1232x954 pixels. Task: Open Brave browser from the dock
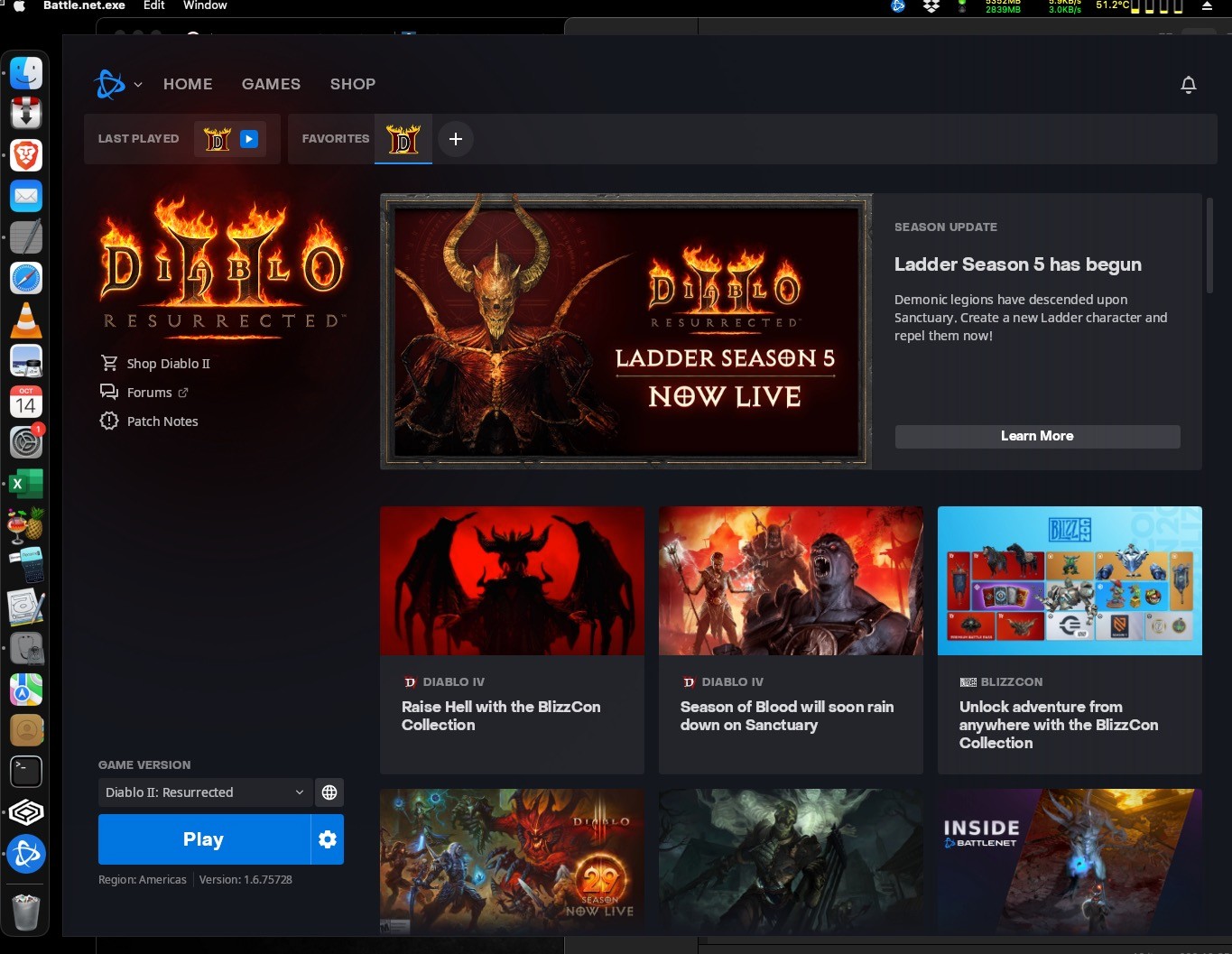click(x=26, y=155)
